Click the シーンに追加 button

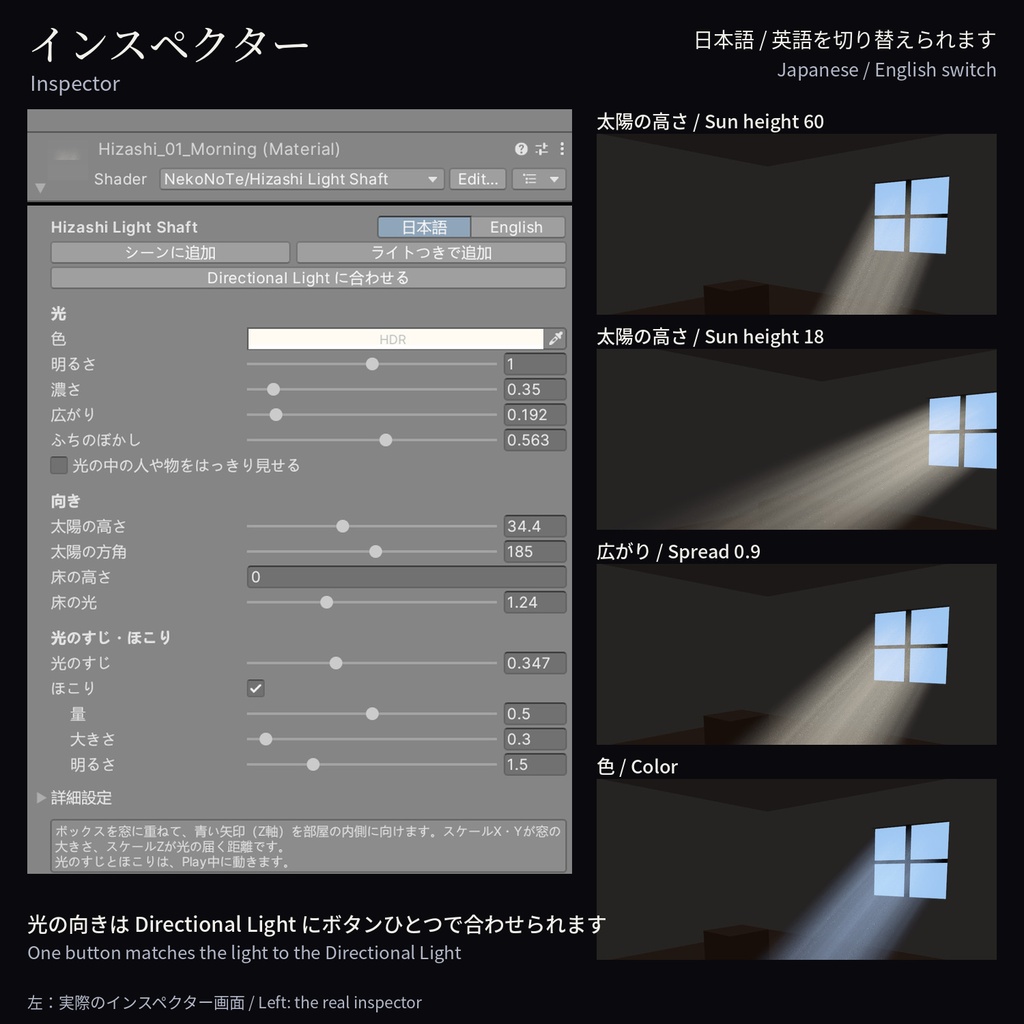tap(170, 253)
